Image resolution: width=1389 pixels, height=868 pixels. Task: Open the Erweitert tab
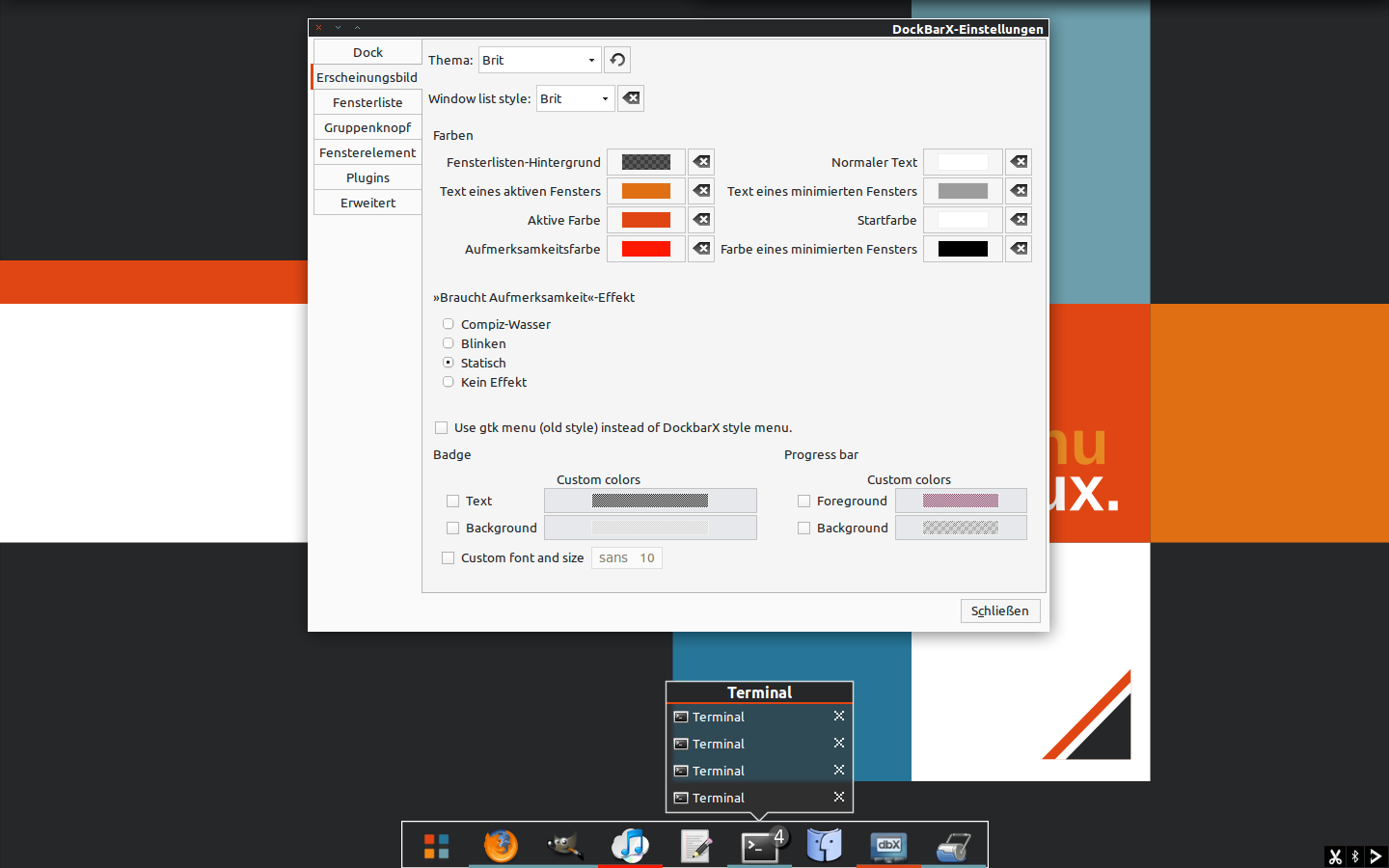point(368,203)
